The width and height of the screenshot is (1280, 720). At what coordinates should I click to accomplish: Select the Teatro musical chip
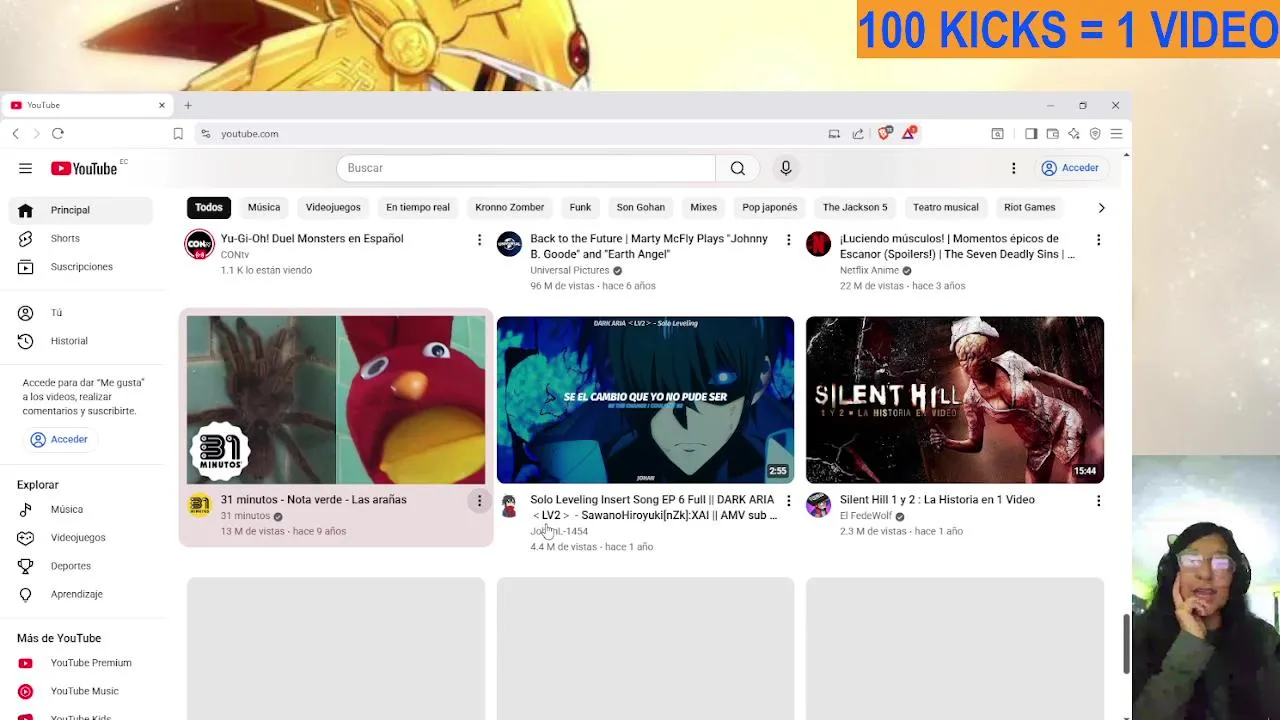click(946, 207)
